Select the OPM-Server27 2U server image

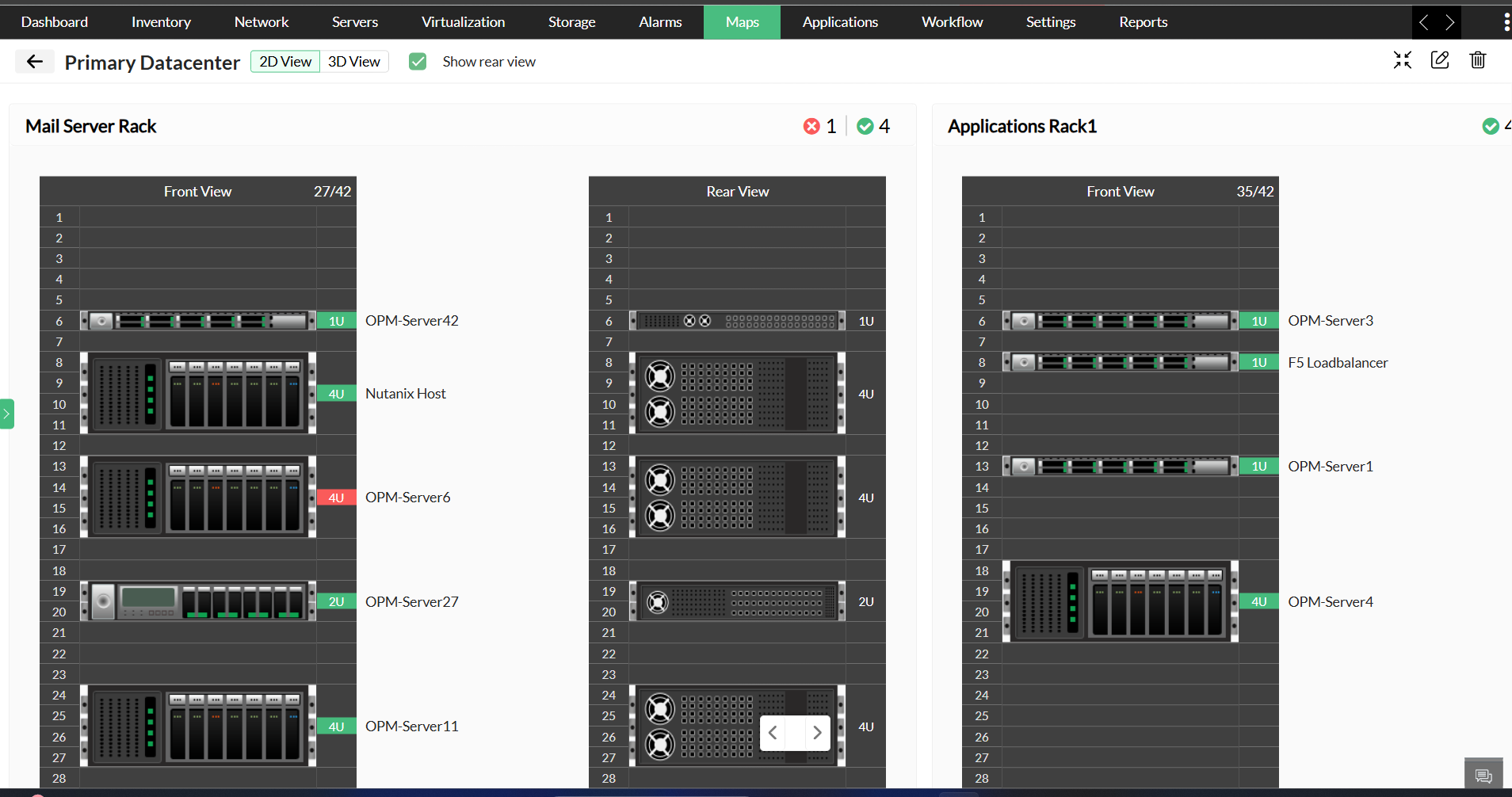point(198,601)
